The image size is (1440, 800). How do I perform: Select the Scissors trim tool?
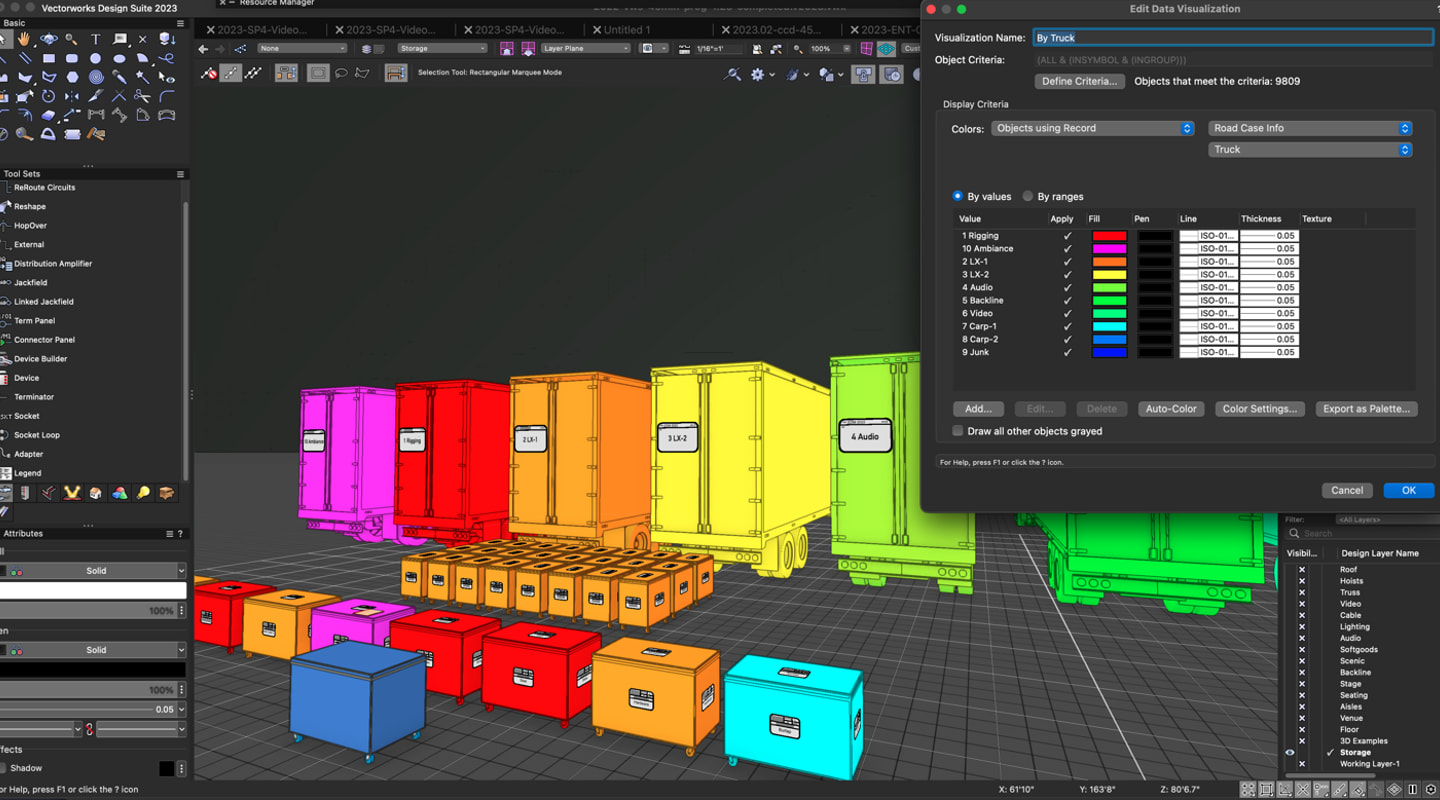[x=143, y=96]
